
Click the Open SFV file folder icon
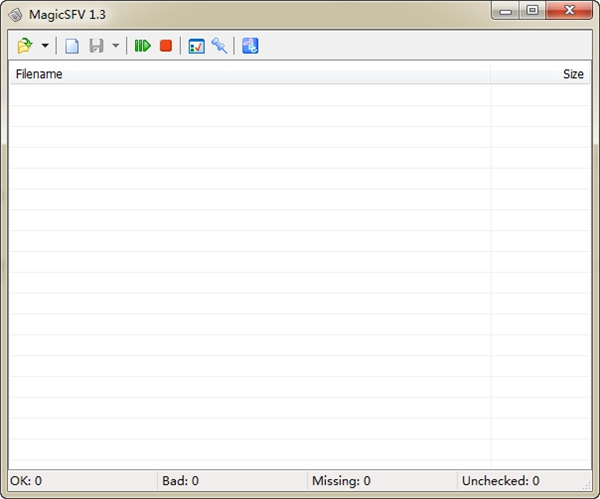(x=25, y=46)
